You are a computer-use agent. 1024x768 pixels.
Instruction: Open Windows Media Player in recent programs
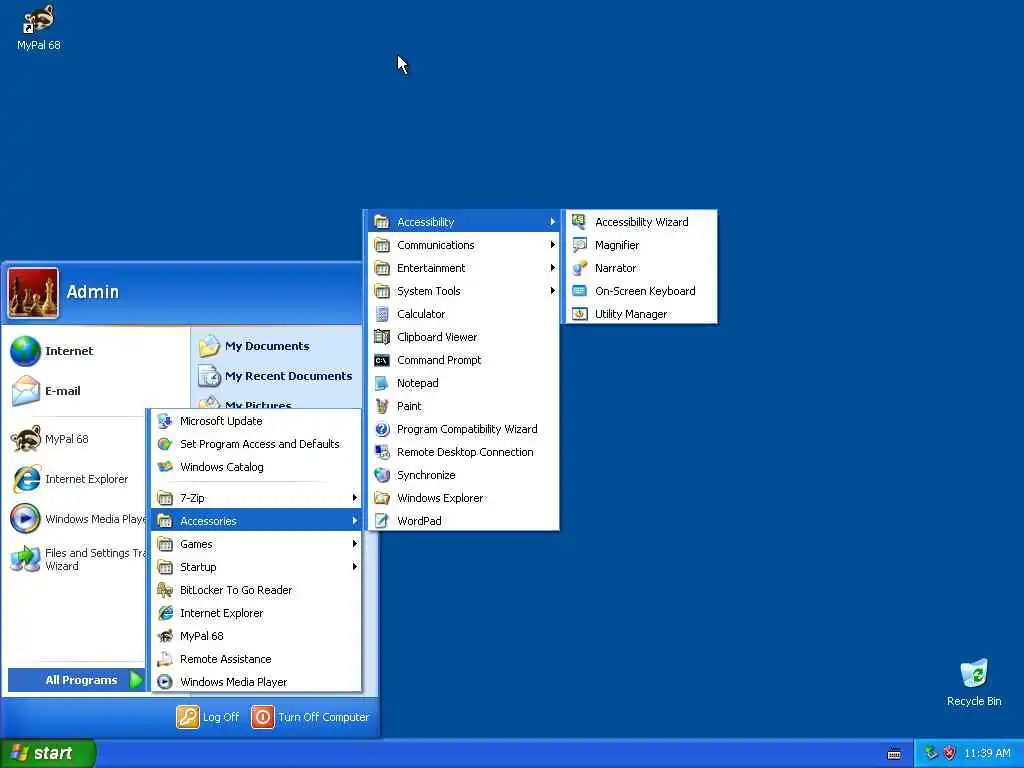coord(76,519)
